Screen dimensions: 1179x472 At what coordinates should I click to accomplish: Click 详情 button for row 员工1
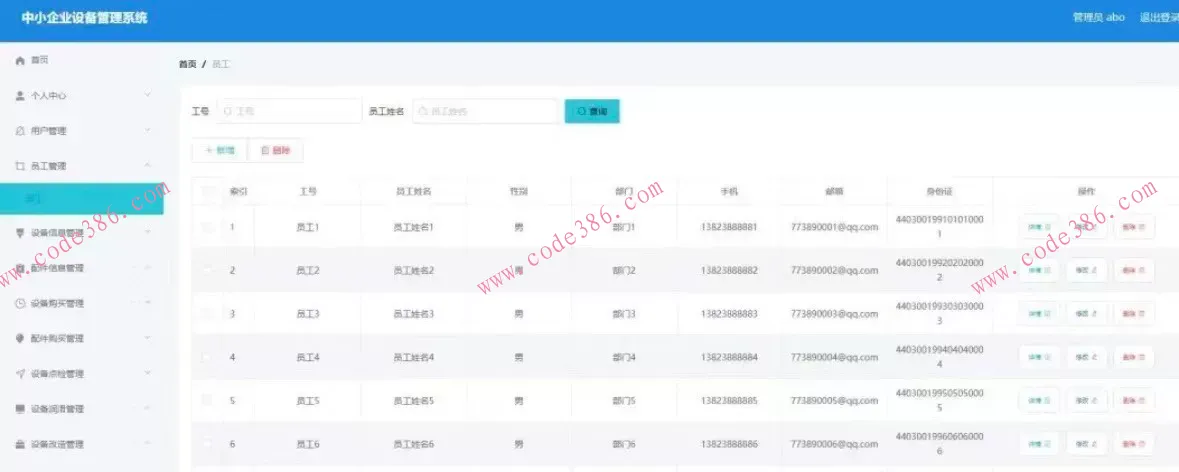pyautogui.click(x=1038, y=226)
